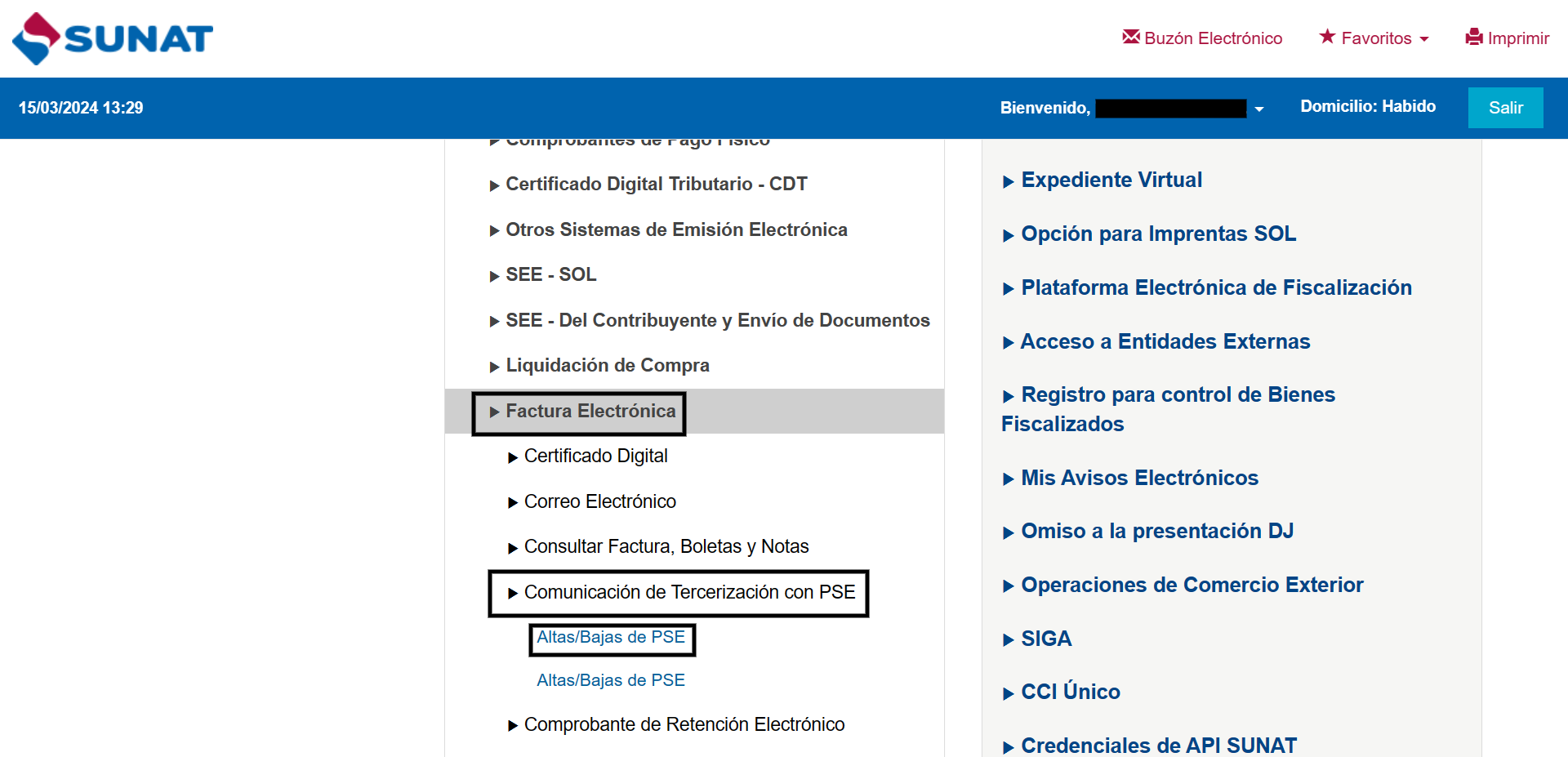1568x757 pixels.
Task: Click the Domicilio: Habido status text
Action: (x=1368, y=106)
